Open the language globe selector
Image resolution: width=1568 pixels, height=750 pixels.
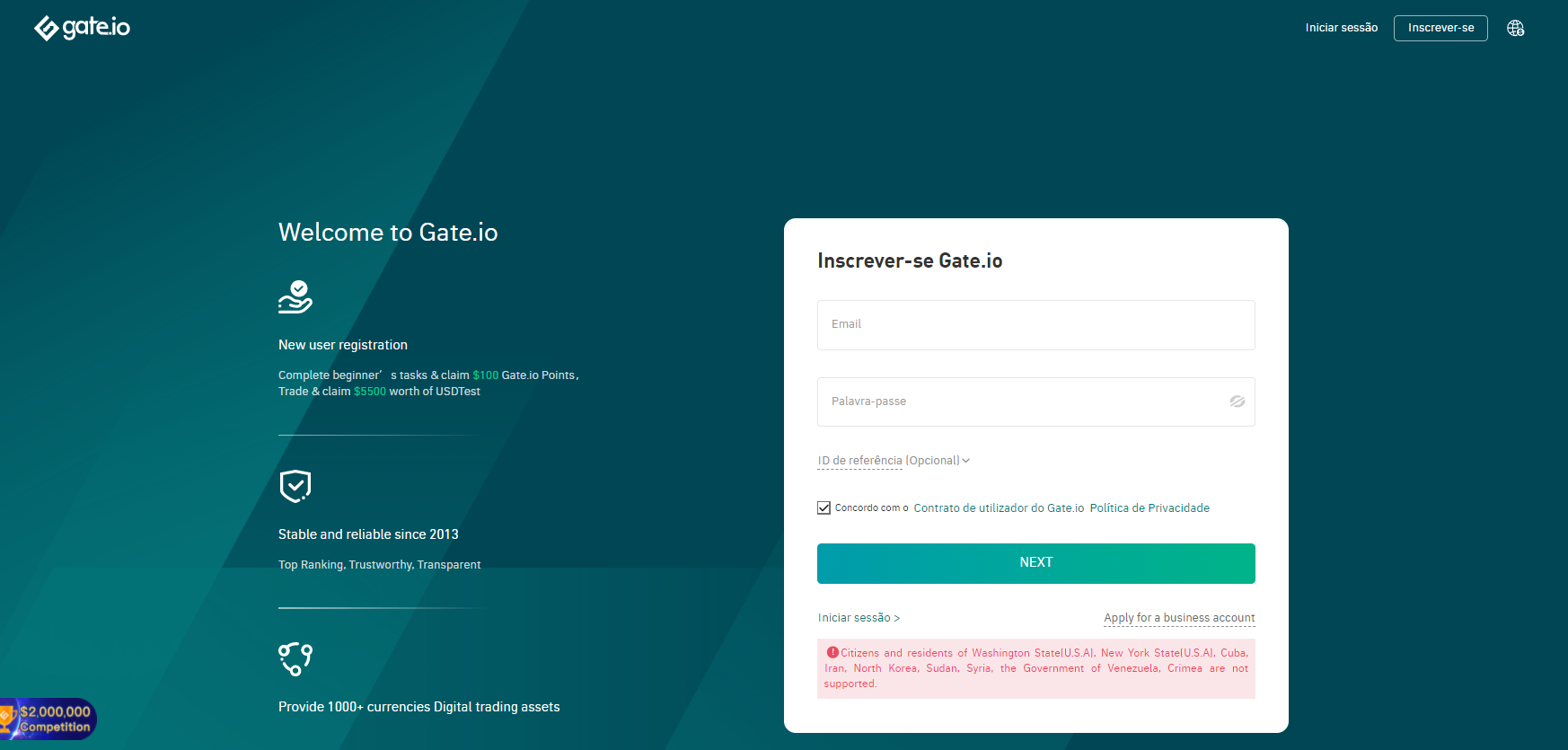pyautogui.click(x=1516, y=28)
